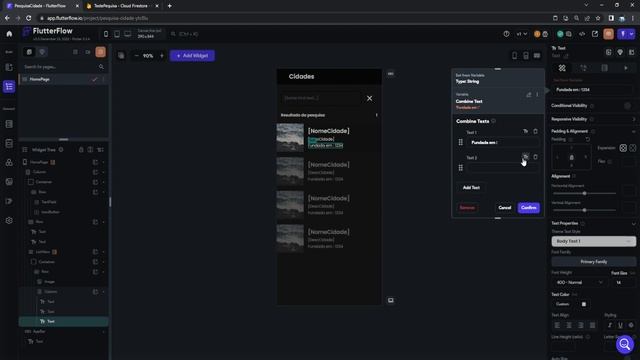Open the run mode dropdown arrow top right
Viewport: 640px width, 360px height.
pyautogui.click(x=631, y=34)
